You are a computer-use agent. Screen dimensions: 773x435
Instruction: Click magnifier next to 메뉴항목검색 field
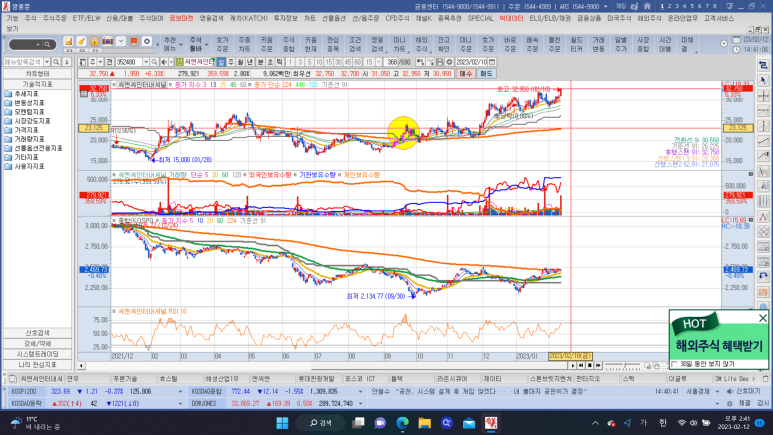[x=56, y=62]
